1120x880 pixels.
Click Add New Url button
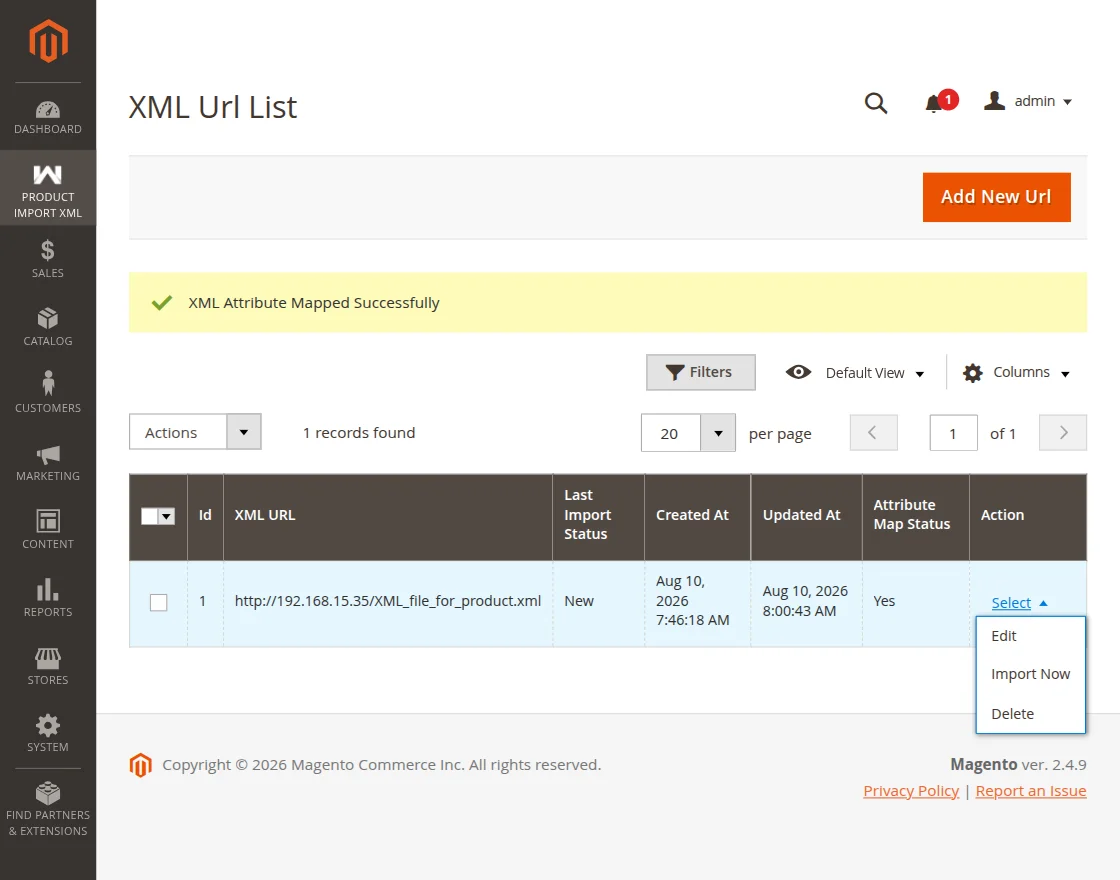pyautogui.click(x=996, y=197)
